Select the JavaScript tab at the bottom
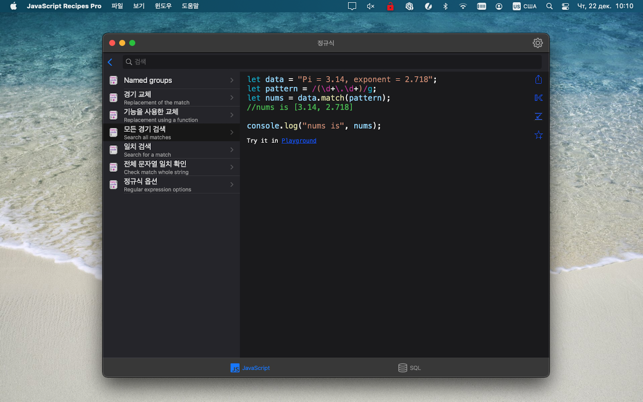Viewport: 643px width, 402px height. pos(250,368)
